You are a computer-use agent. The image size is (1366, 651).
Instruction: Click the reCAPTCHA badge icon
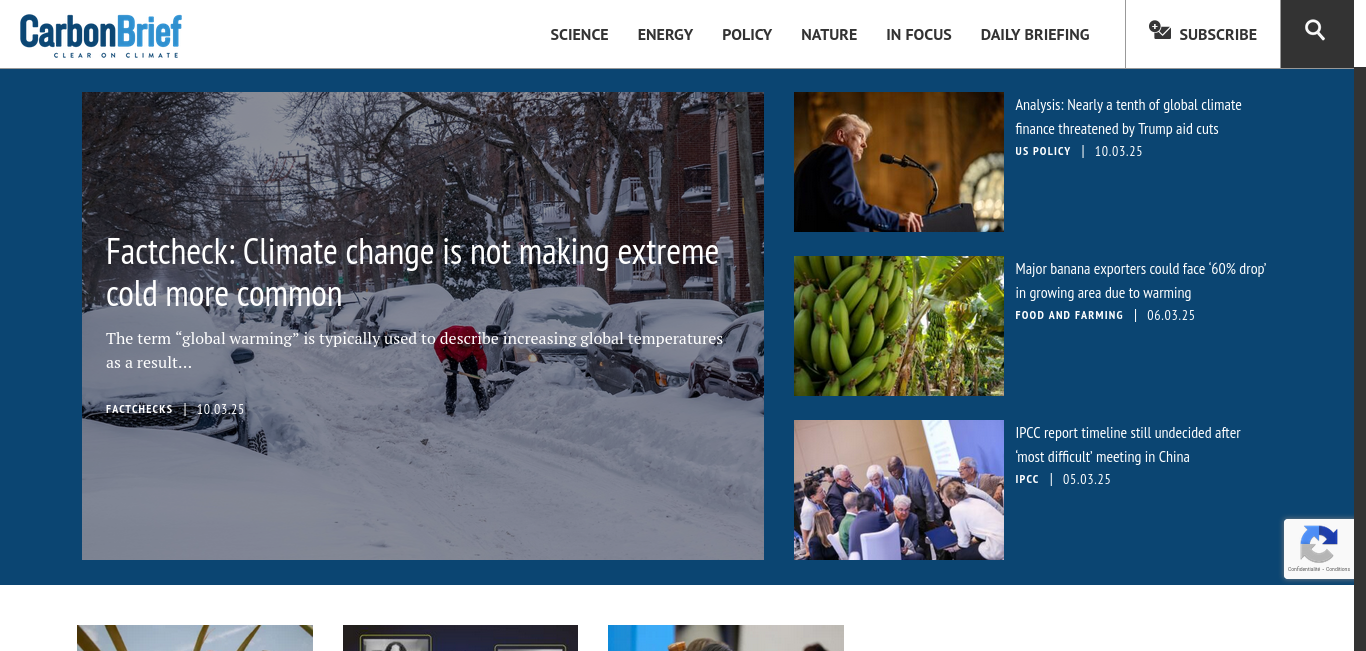coord(1318,546)
